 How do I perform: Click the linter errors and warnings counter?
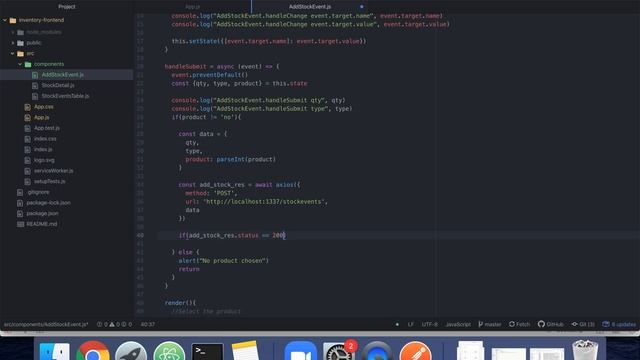point(114,324)
